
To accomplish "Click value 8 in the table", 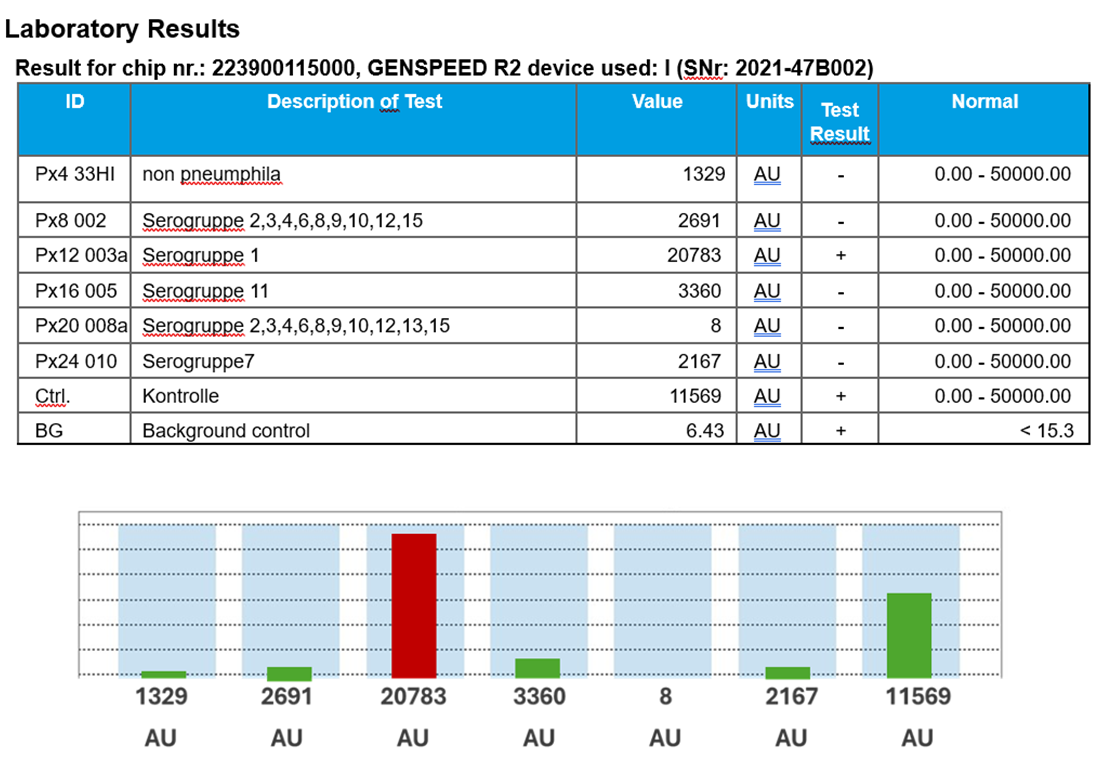I will pyautogui.click(x=715, y=325).
